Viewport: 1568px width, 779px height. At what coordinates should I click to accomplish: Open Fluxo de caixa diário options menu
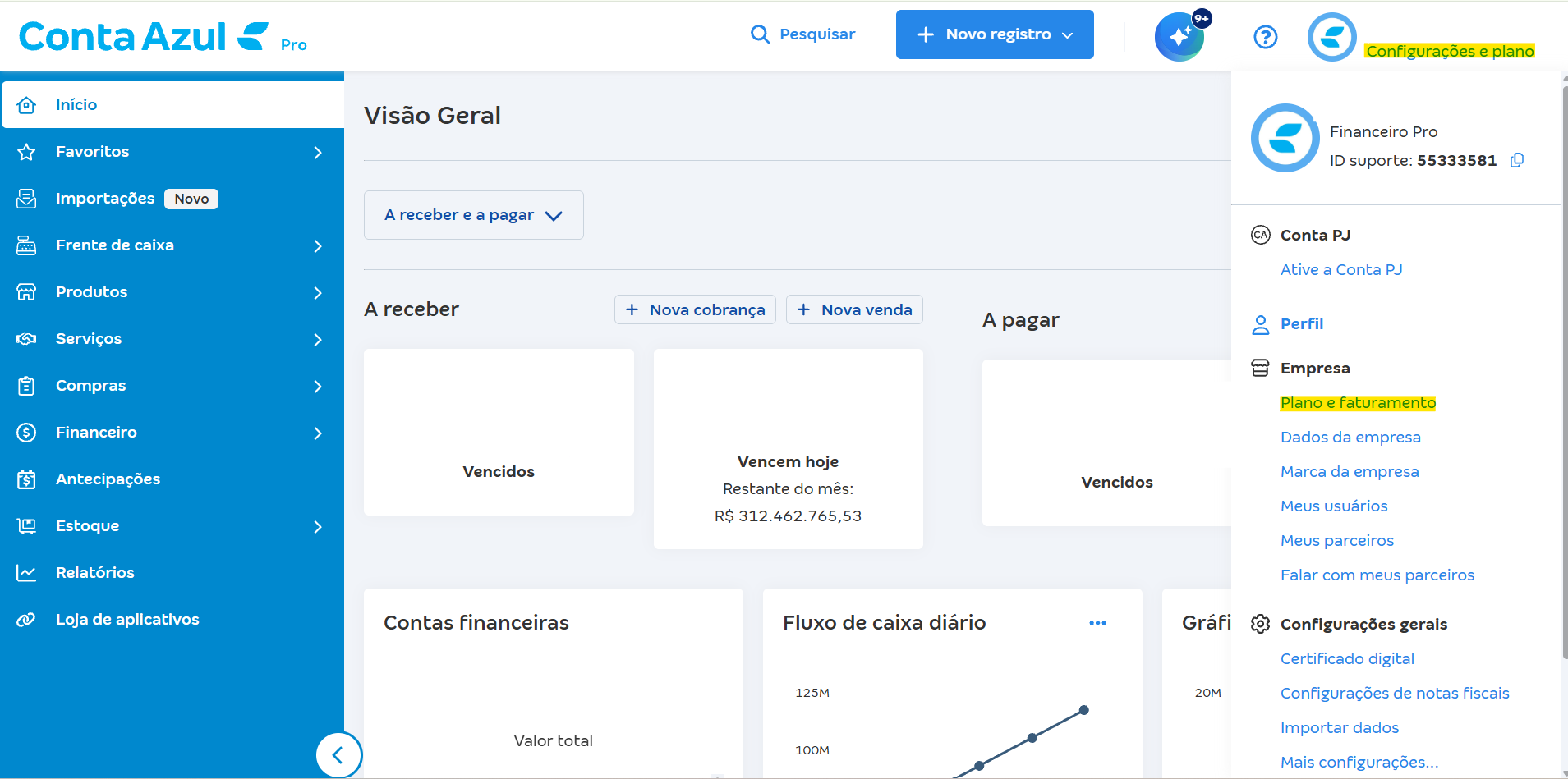(x=1097, y=623)
